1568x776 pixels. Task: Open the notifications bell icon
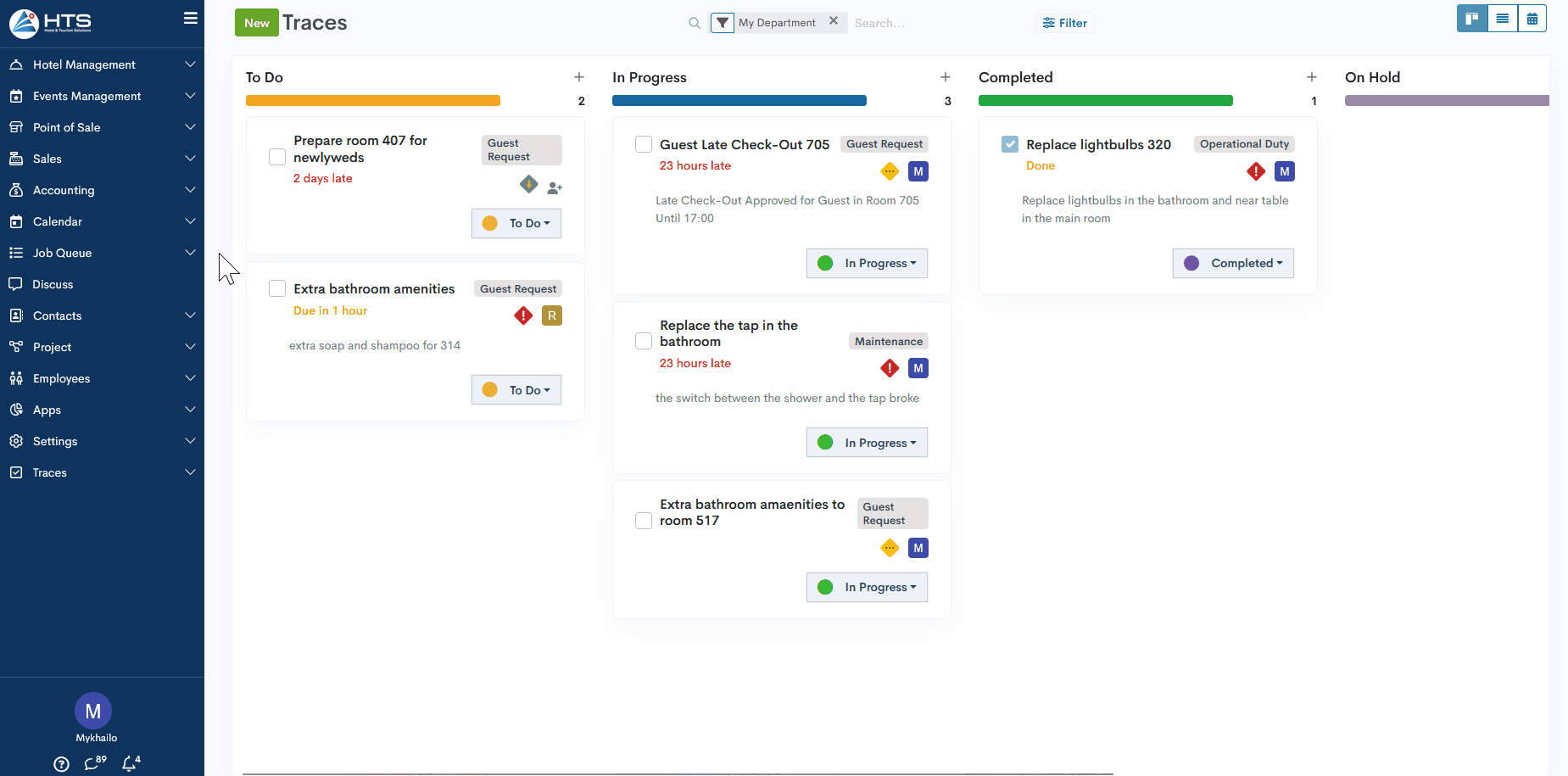click(130, 763)
